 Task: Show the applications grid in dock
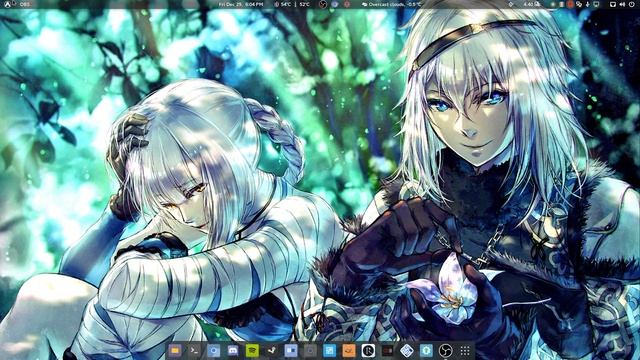(465, 351)
